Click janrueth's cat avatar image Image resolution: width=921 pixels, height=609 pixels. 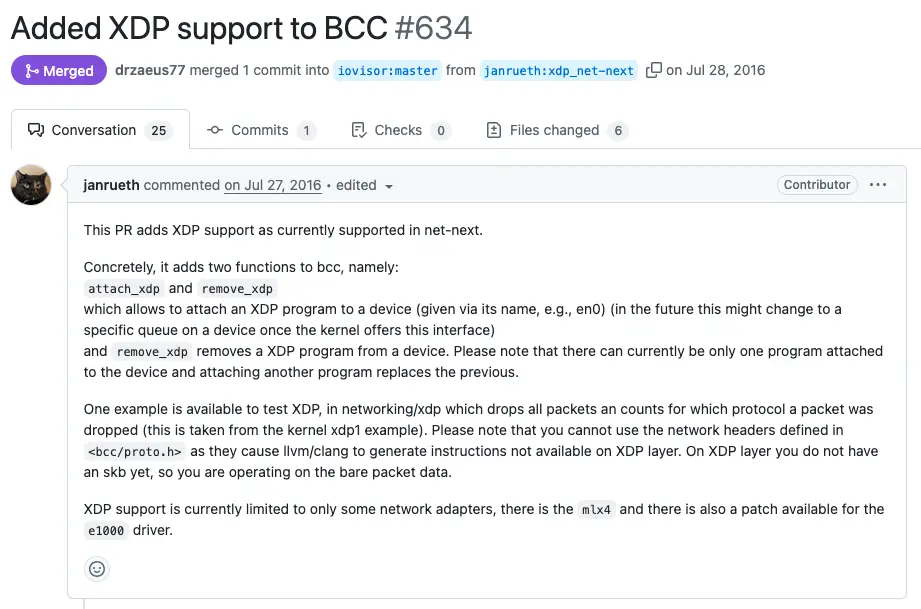31,185
